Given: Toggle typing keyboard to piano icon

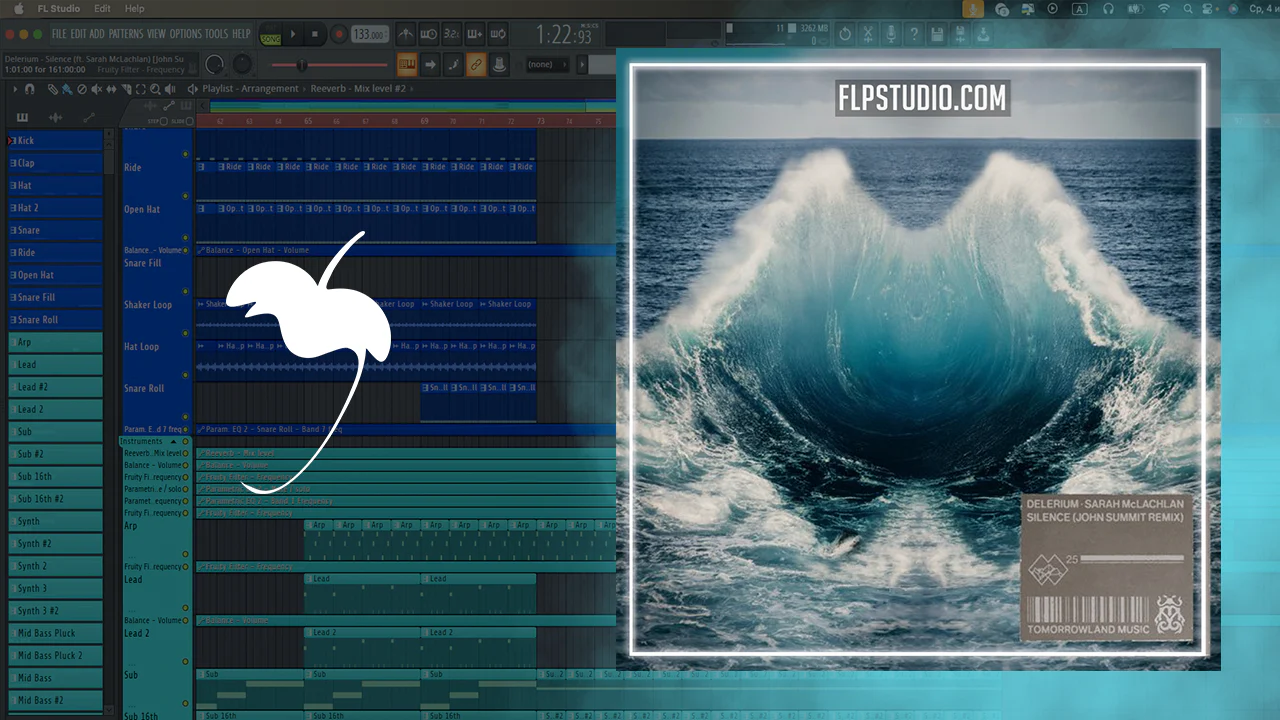Looking at the screenshot, I should pos(407,65).
